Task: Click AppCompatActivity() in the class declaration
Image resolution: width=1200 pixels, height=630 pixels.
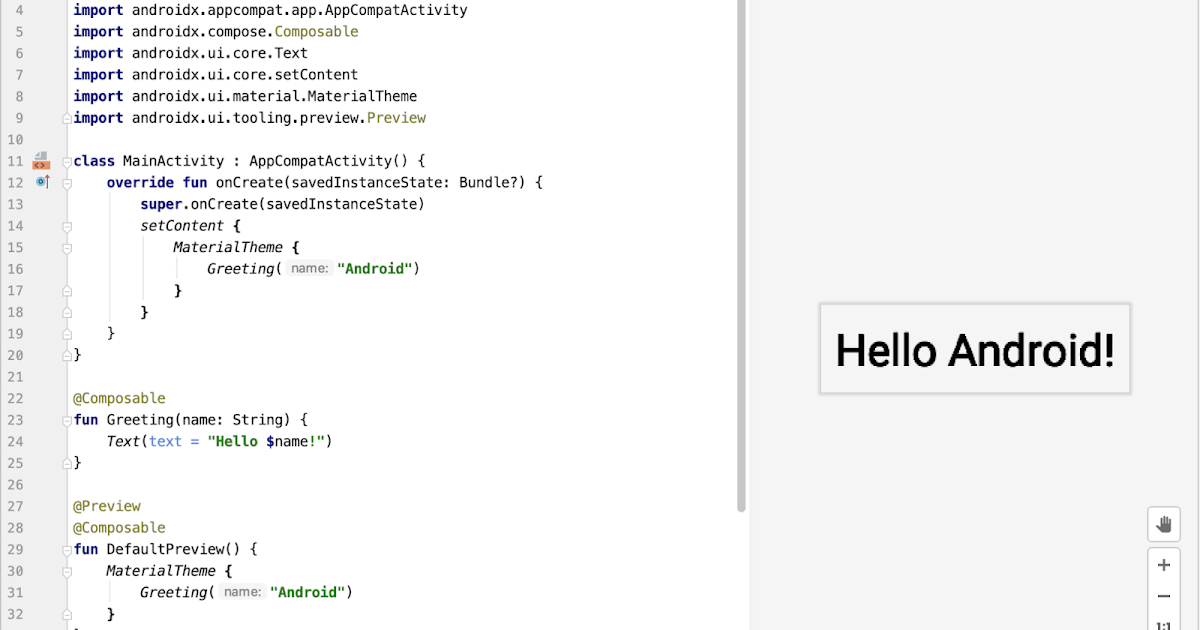Action: 327,161
